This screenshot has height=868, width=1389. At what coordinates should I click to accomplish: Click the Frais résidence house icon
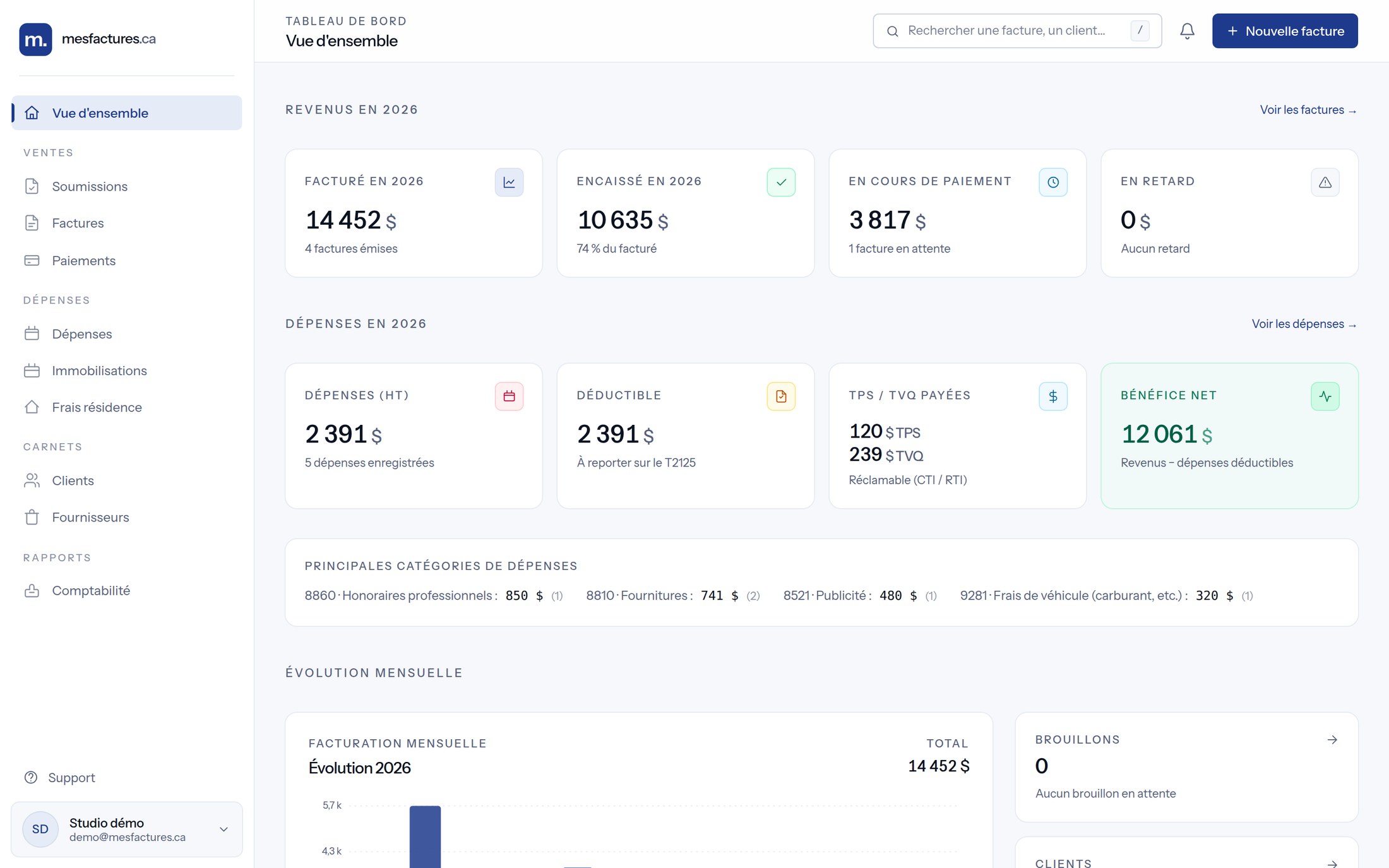click(32, 407)
